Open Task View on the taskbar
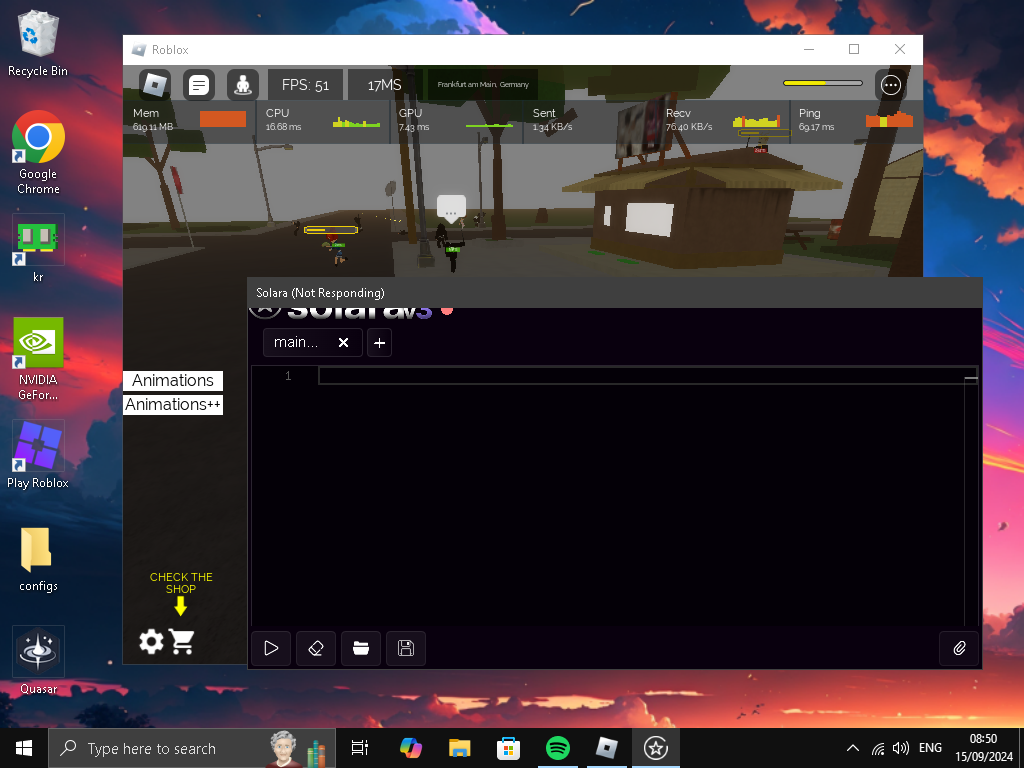The width and height of the screenshot is (1024, 768). [360, 748]
